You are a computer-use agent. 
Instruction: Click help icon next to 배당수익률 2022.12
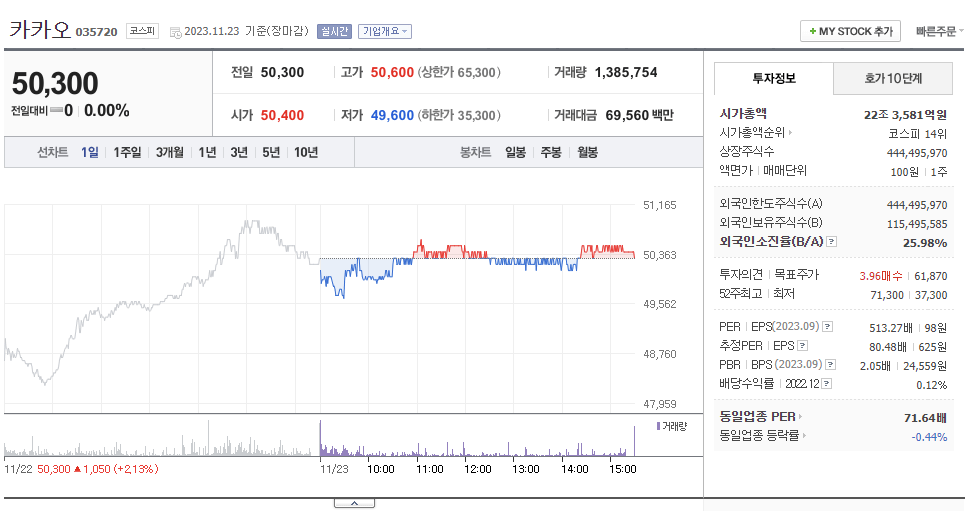pyautogui.click(x=827, y=384)
